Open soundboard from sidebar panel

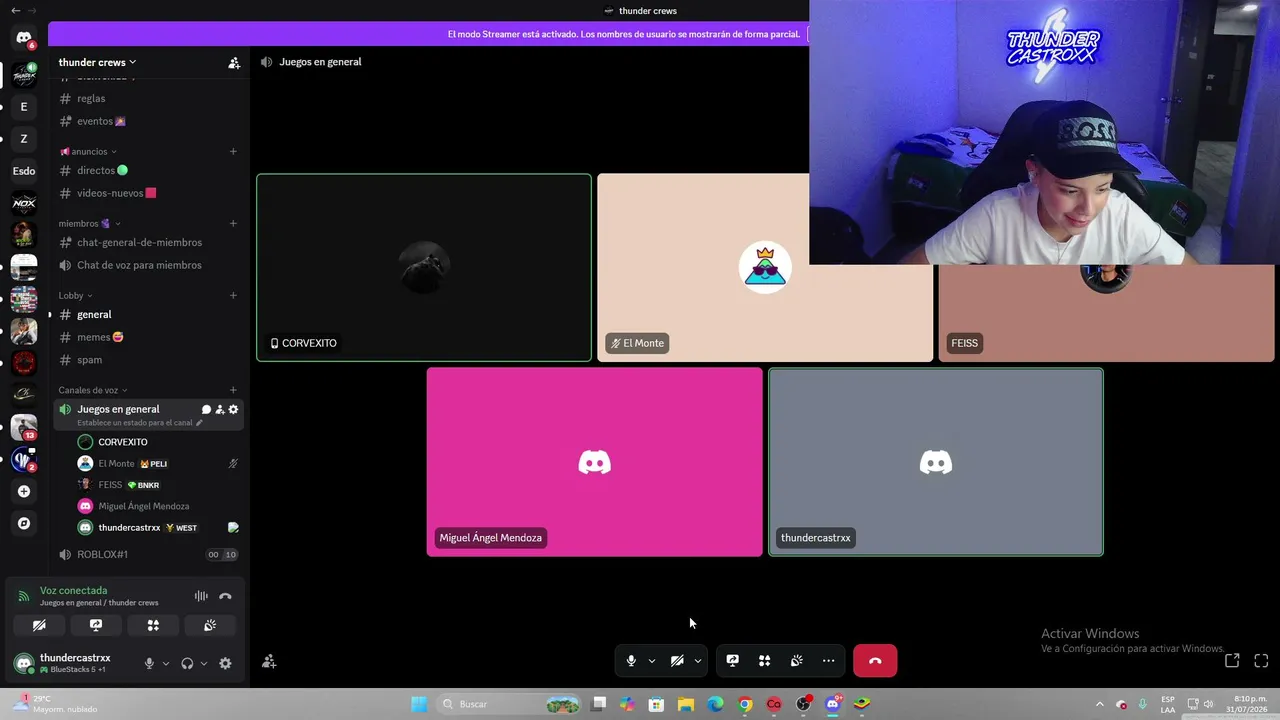[x=210, y=625]
